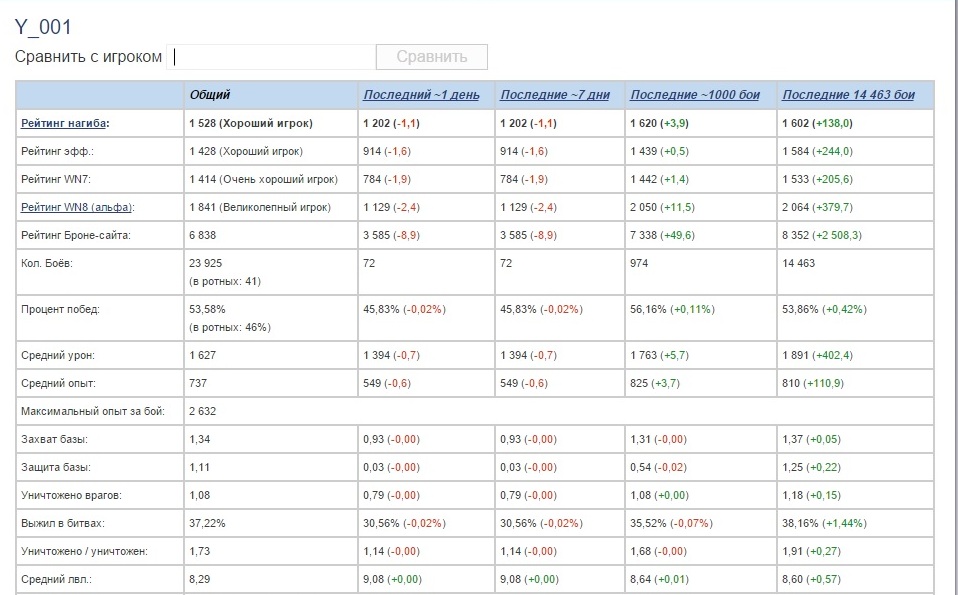This screenshot has height=595, width=958.
Task: Select the 'Средний урон' overall value 1 627
Action: tap(202, 355)
